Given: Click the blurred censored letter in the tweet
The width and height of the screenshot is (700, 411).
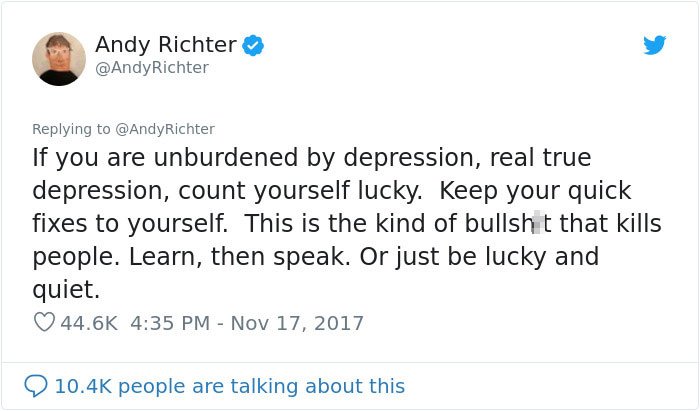Looking at the screenshot, I should tap(538, 223).
